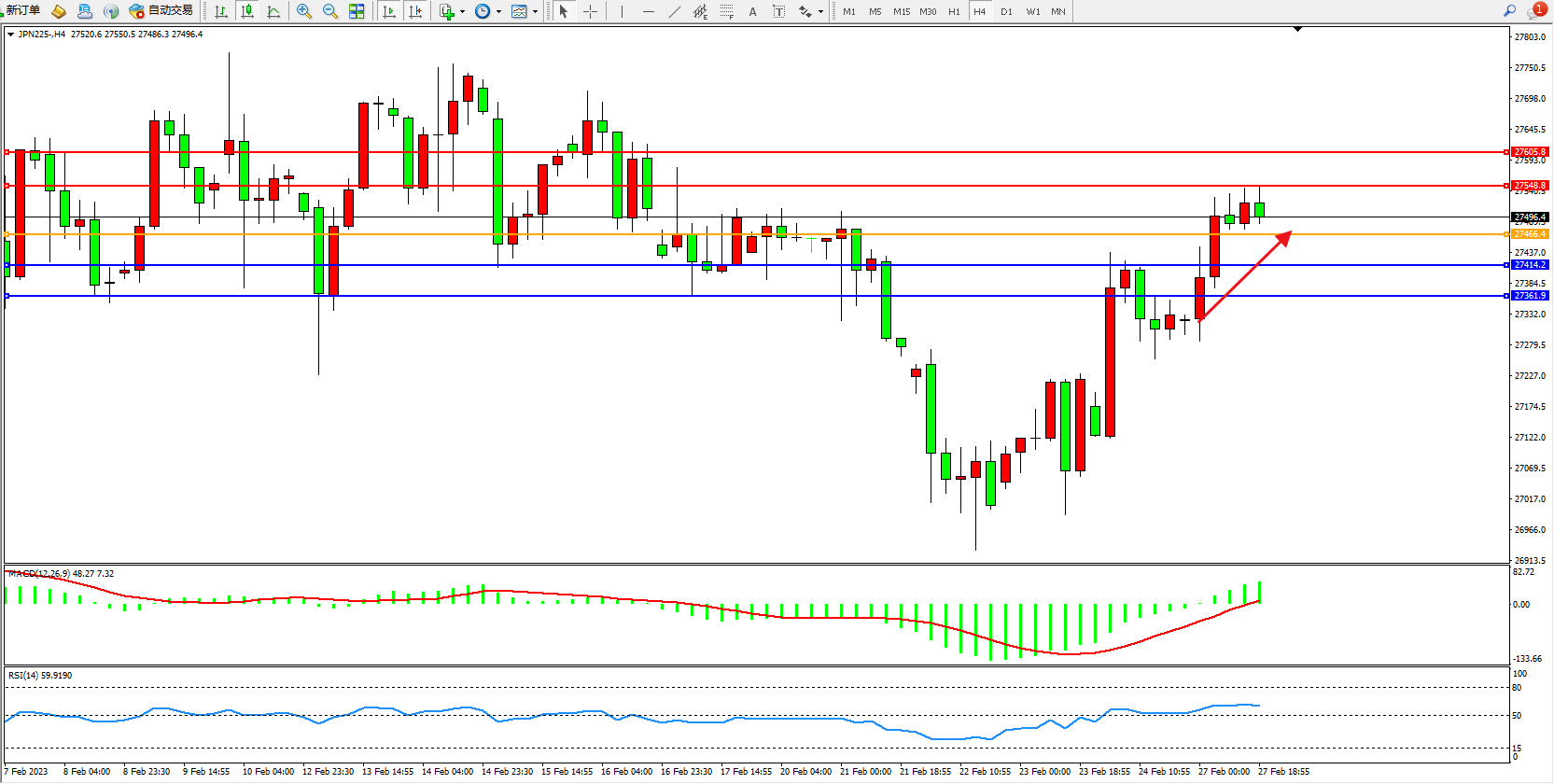Zoom out on the chart
Viewport: 1554px width, 784px height.
point(330,11)
